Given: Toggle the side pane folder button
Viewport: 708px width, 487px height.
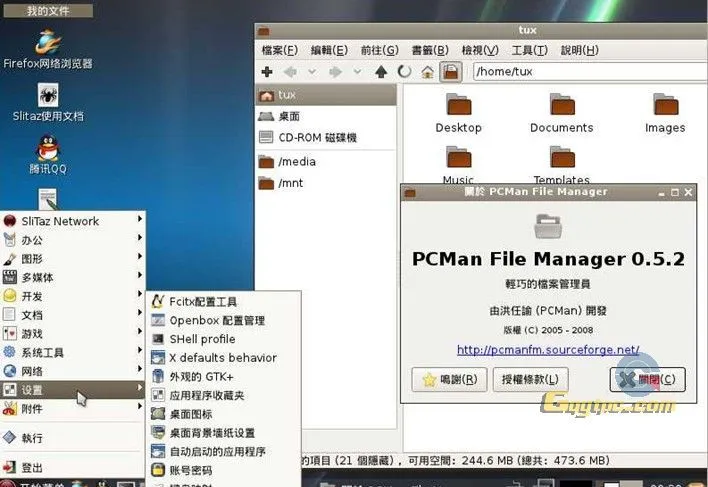Looking at the screenshot, I should pyautogui.click(x=451, y=72).
